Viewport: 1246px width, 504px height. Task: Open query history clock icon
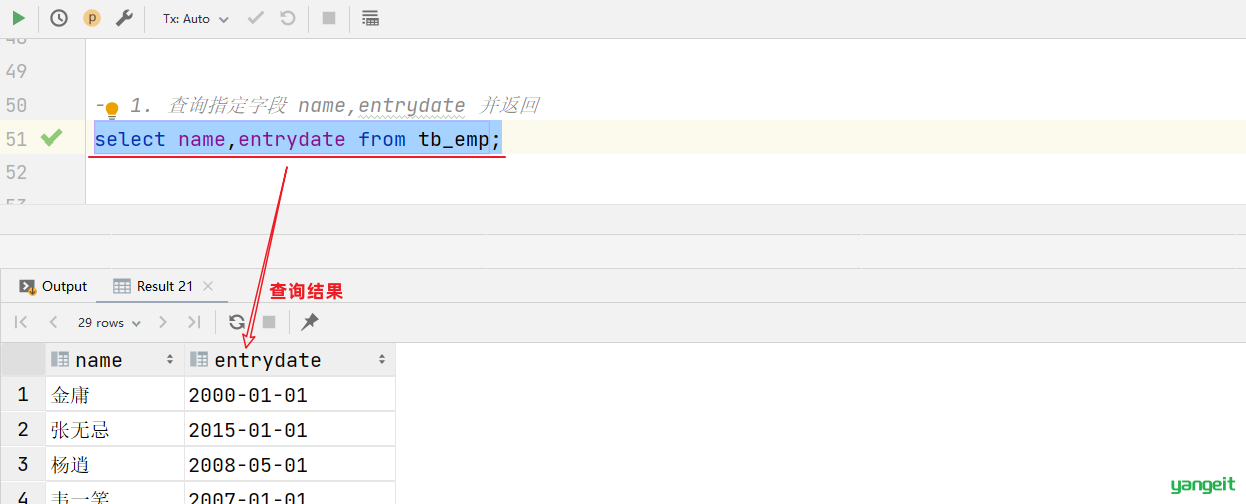(59, 18)
